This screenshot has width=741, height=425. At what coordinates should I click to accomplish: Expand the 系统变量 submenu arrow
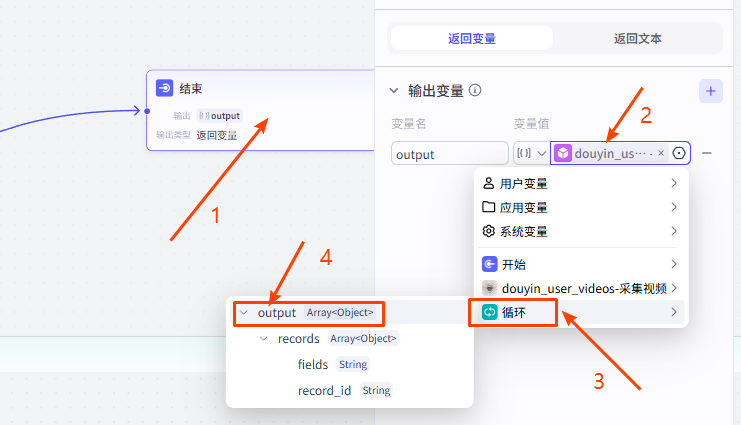pyautogui.click(x=674, y=231)
